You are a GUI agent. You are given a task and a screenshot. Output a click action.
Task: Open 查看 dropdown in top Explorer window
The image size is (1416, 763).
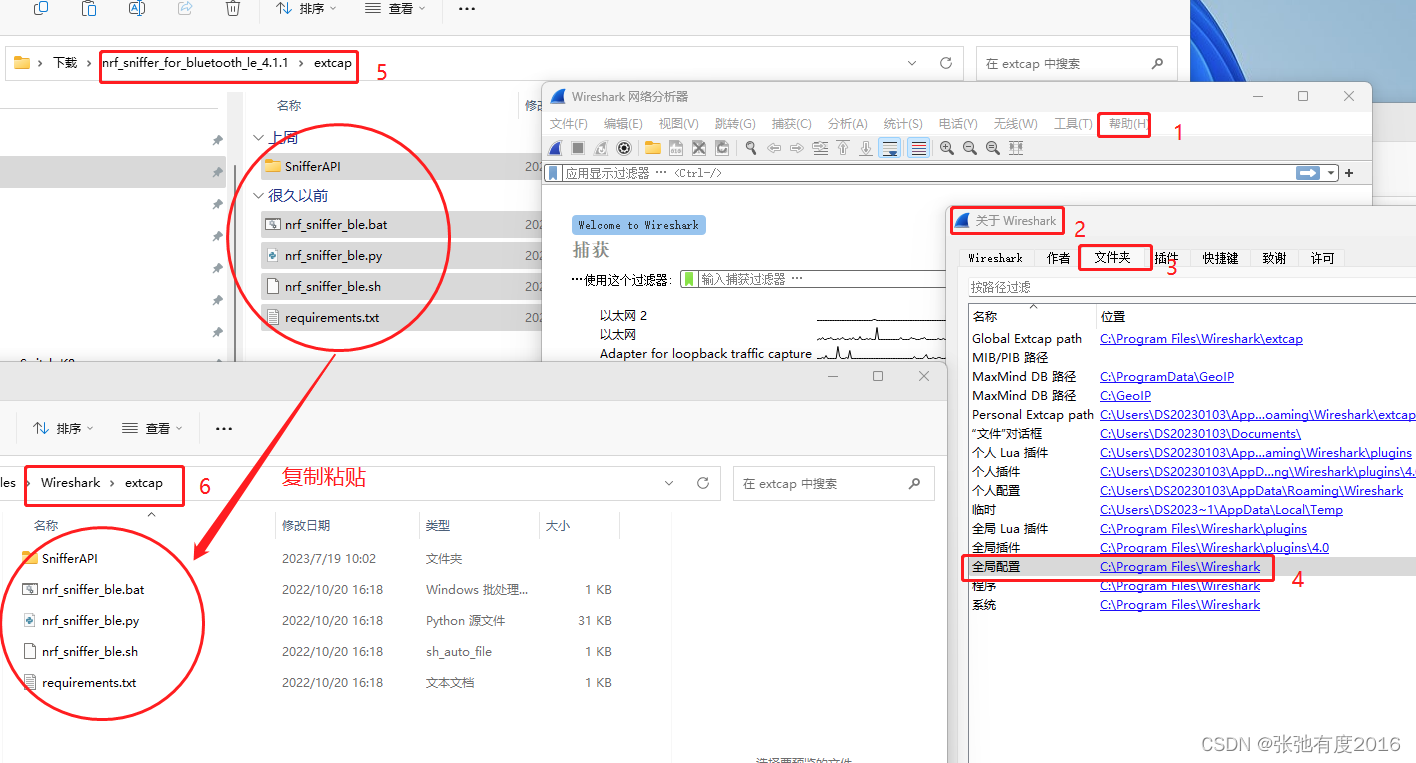tap(395, 8)
